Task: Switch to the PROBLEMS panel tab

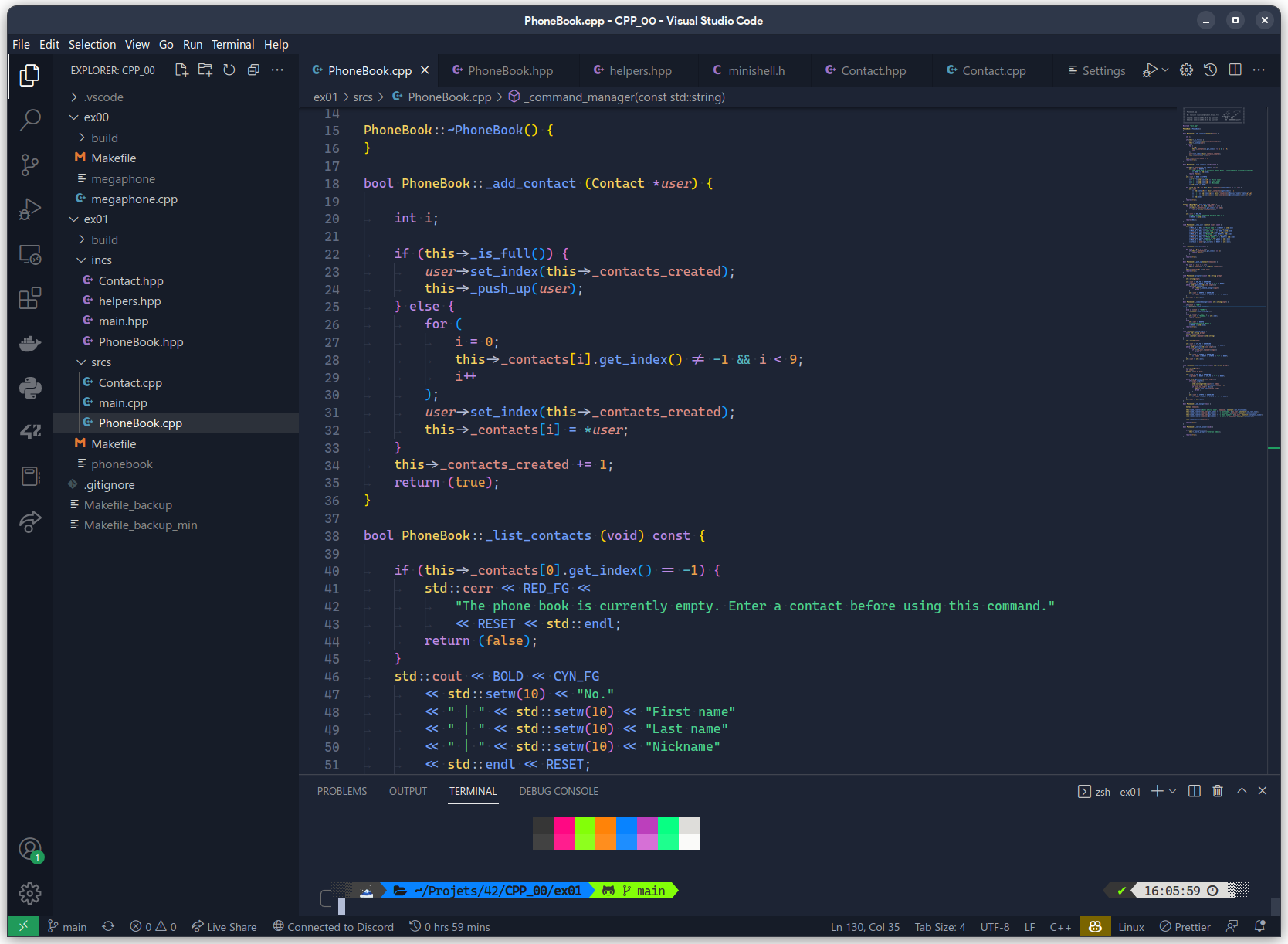Action: pyautogui.click(x=342, y=791)
